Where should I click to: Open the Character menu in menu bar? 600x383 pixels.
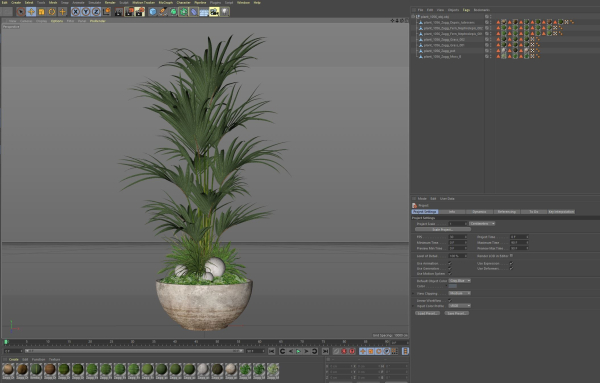pyautogui.click(x=184, y=2)
